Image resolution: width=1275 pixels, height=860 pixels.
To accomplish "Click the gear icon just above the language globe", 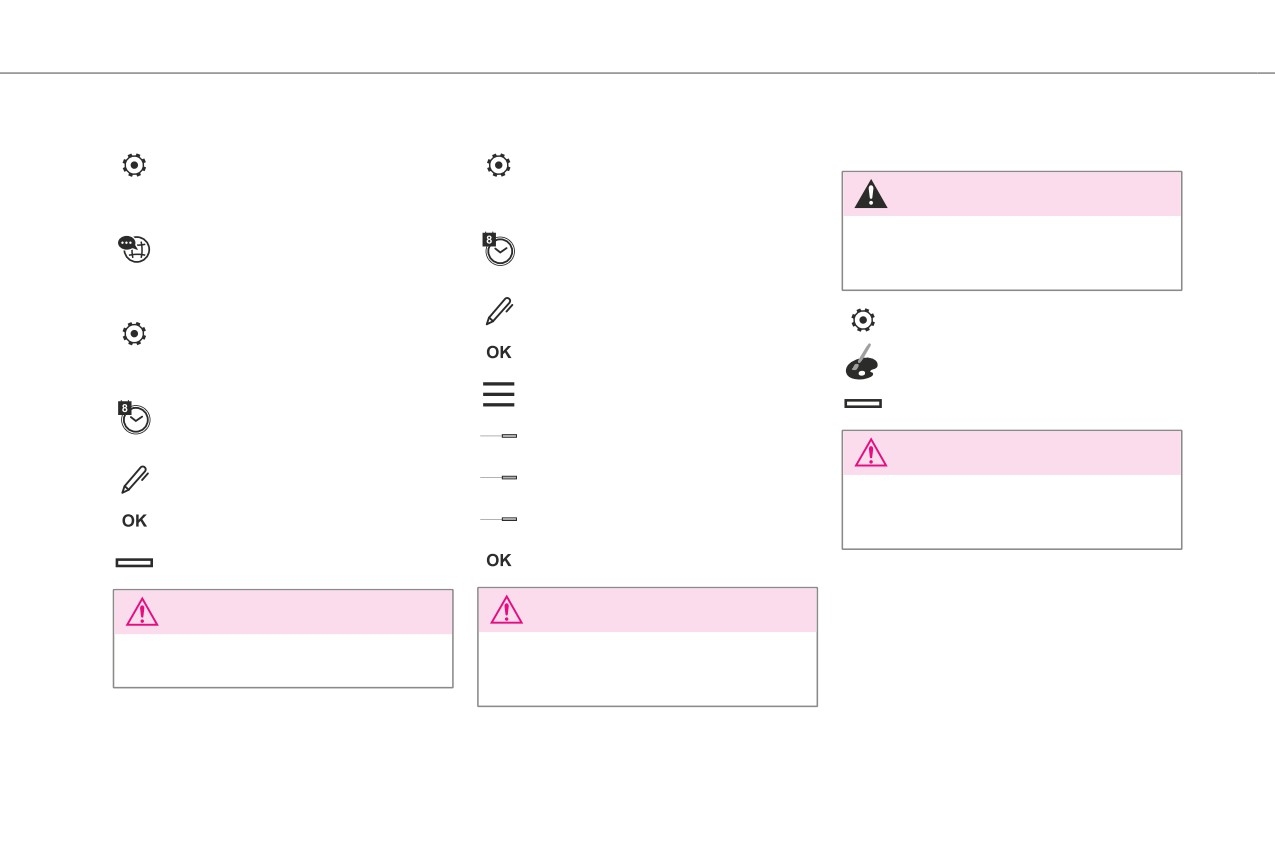I will pyautogui.click(x=134, y=165).
